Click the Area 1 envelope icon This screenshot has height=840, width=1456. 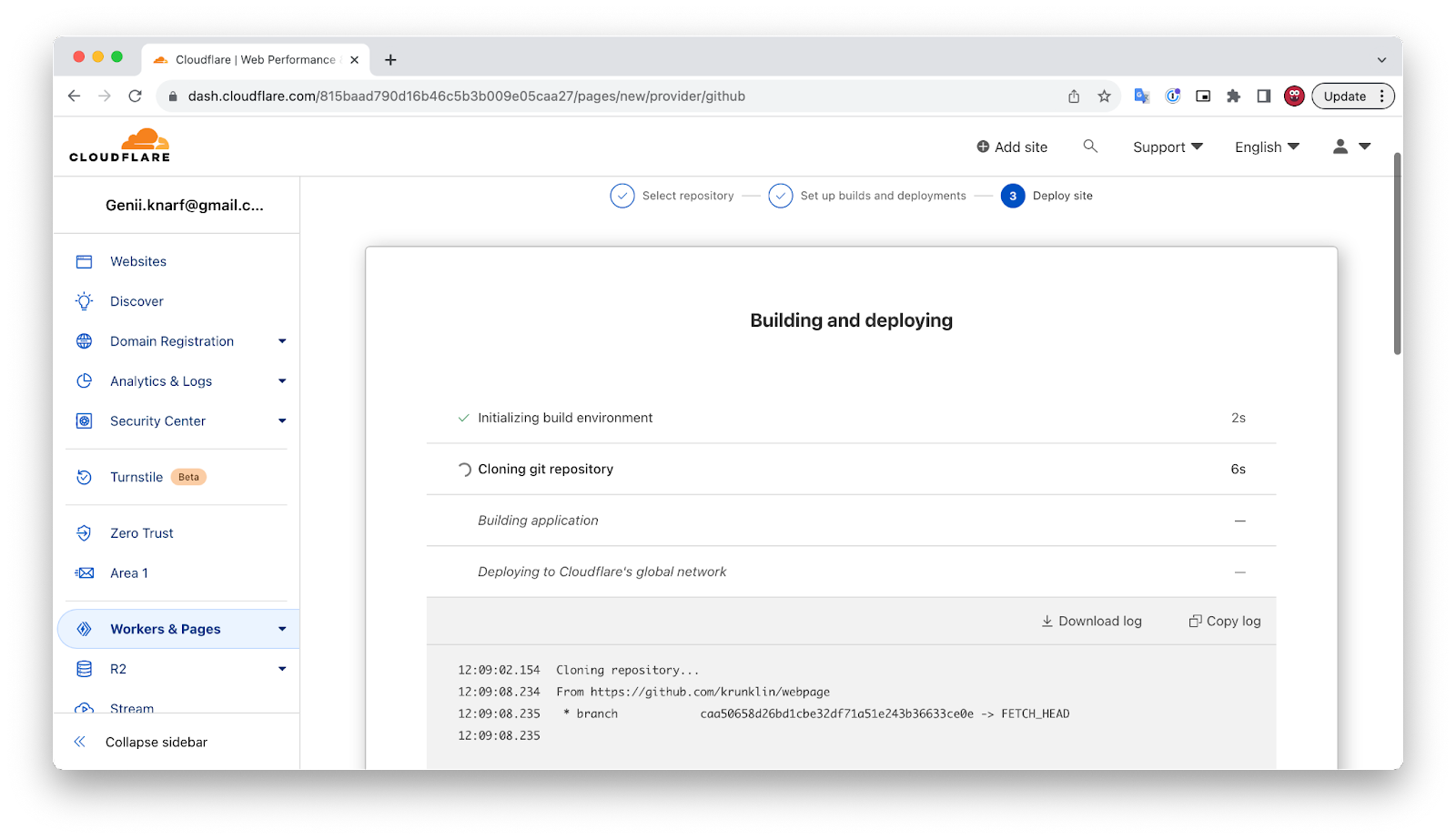coord(85,573)
